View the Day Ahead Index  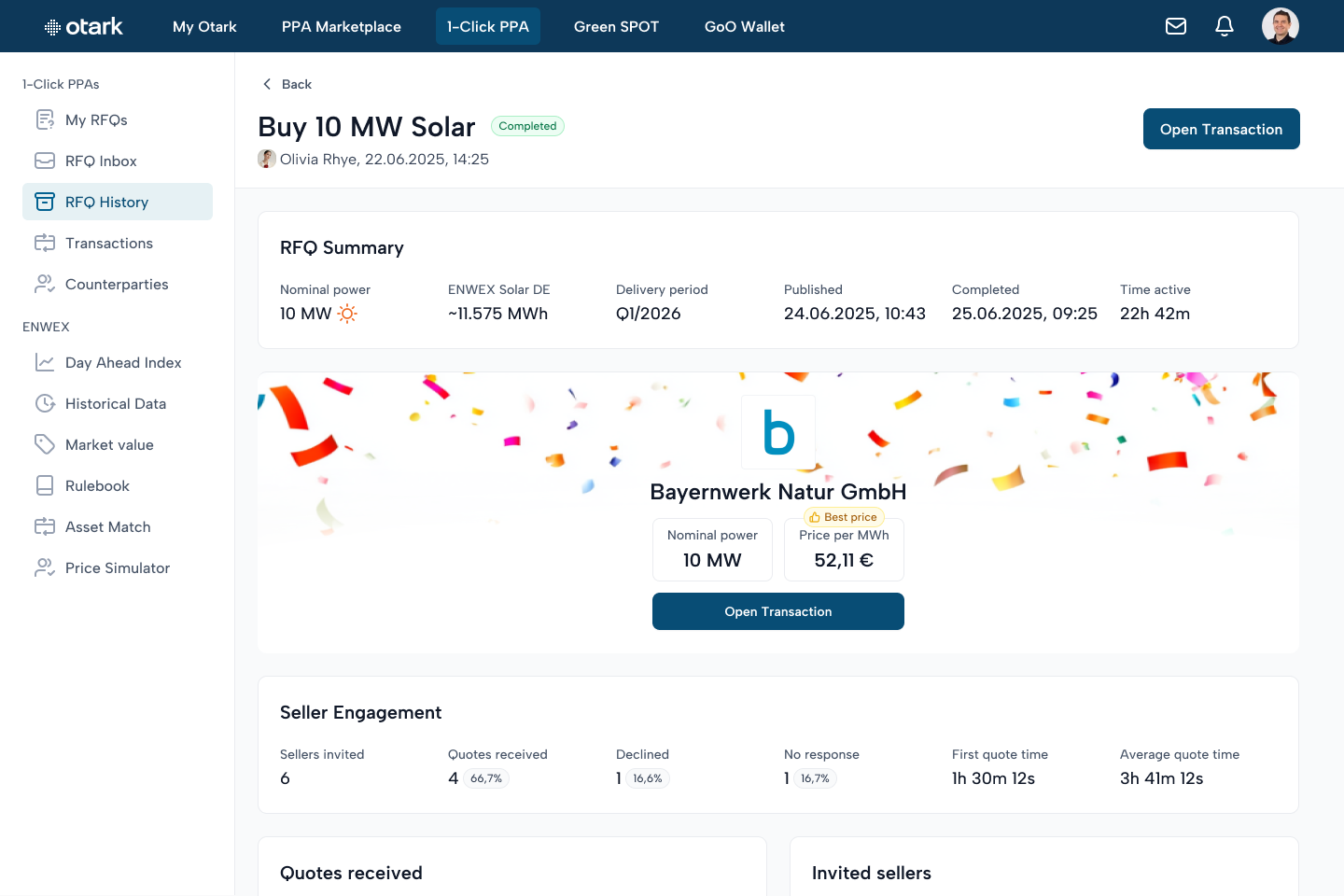118,362
